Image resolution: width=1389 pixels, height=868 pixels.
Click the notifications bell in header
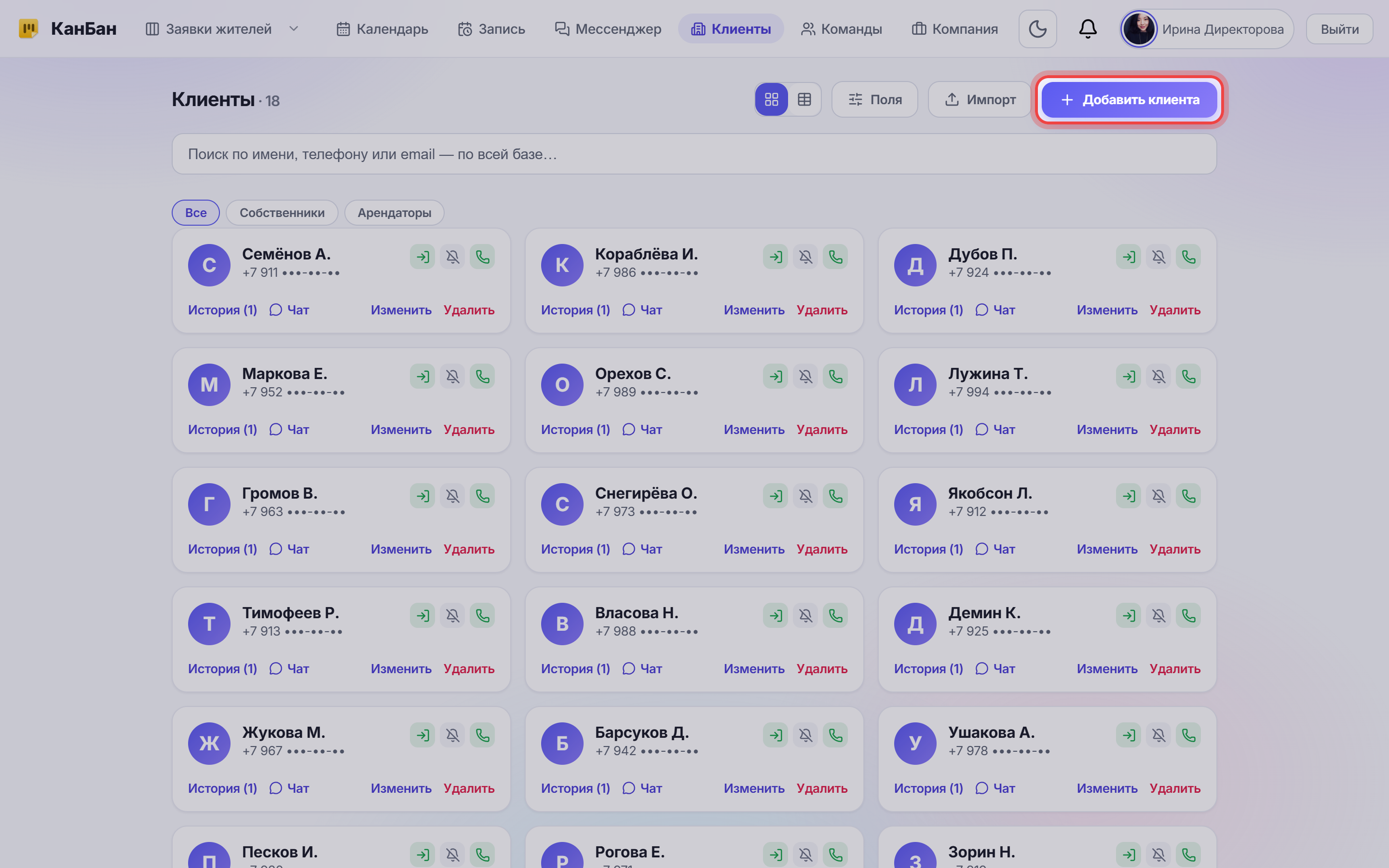coord(1088,29)
